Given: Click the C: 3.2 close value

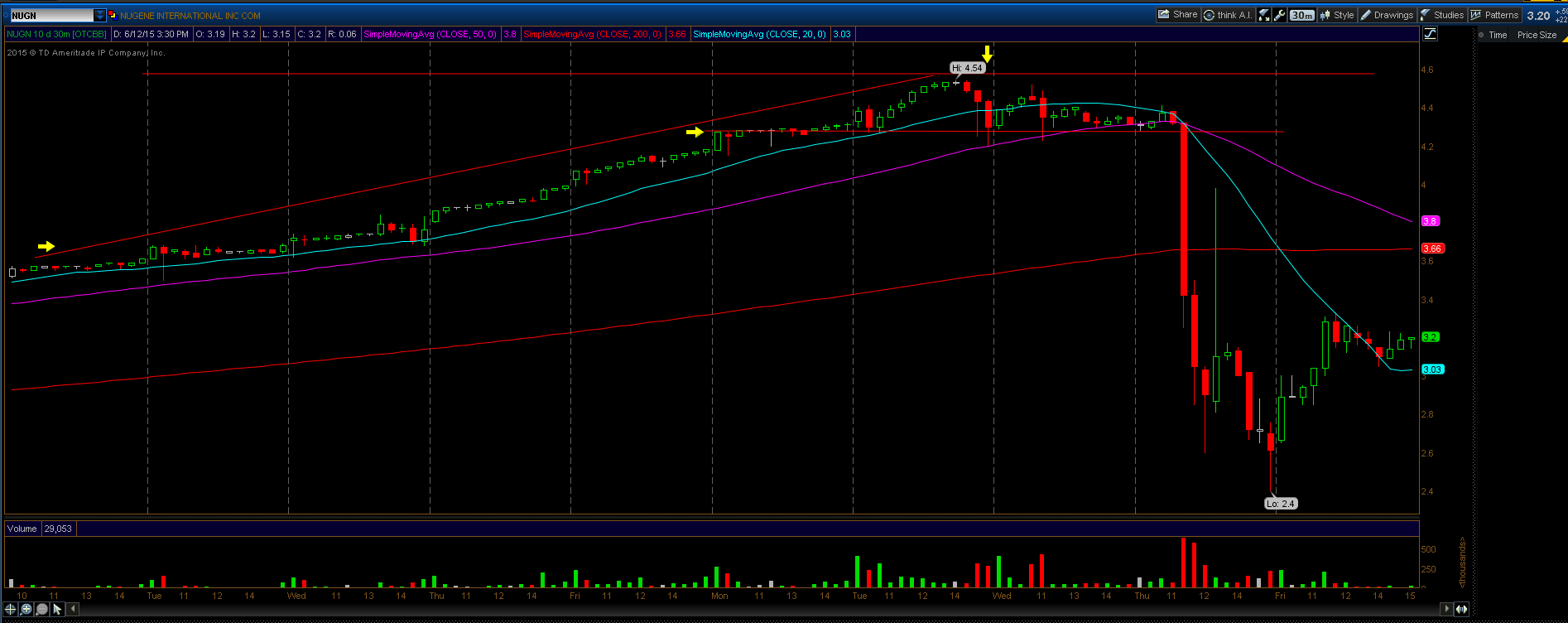Looking at the screenshot, I should pos(310,34).
